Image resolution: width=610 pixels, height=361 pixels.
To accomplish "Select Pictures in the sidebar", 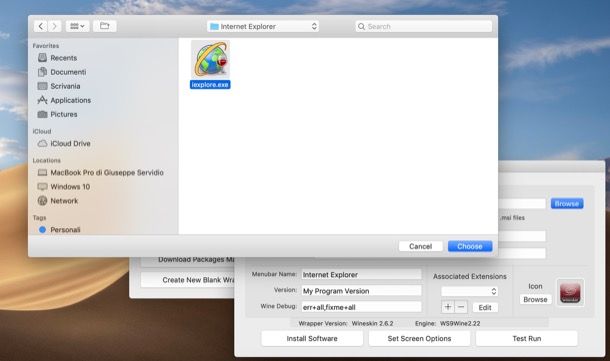I will coord(64,114).
